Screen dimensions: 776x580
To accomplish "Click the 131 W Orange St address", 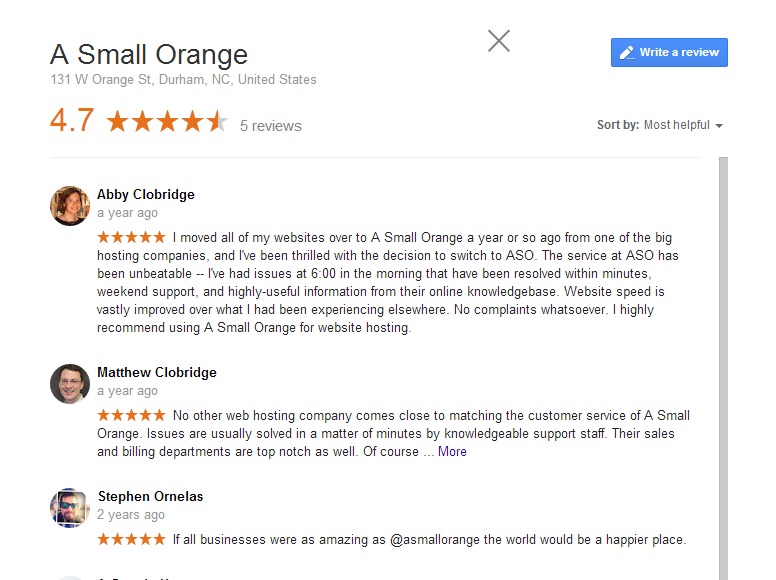I will pyautogui.click(x=183, y=80).
